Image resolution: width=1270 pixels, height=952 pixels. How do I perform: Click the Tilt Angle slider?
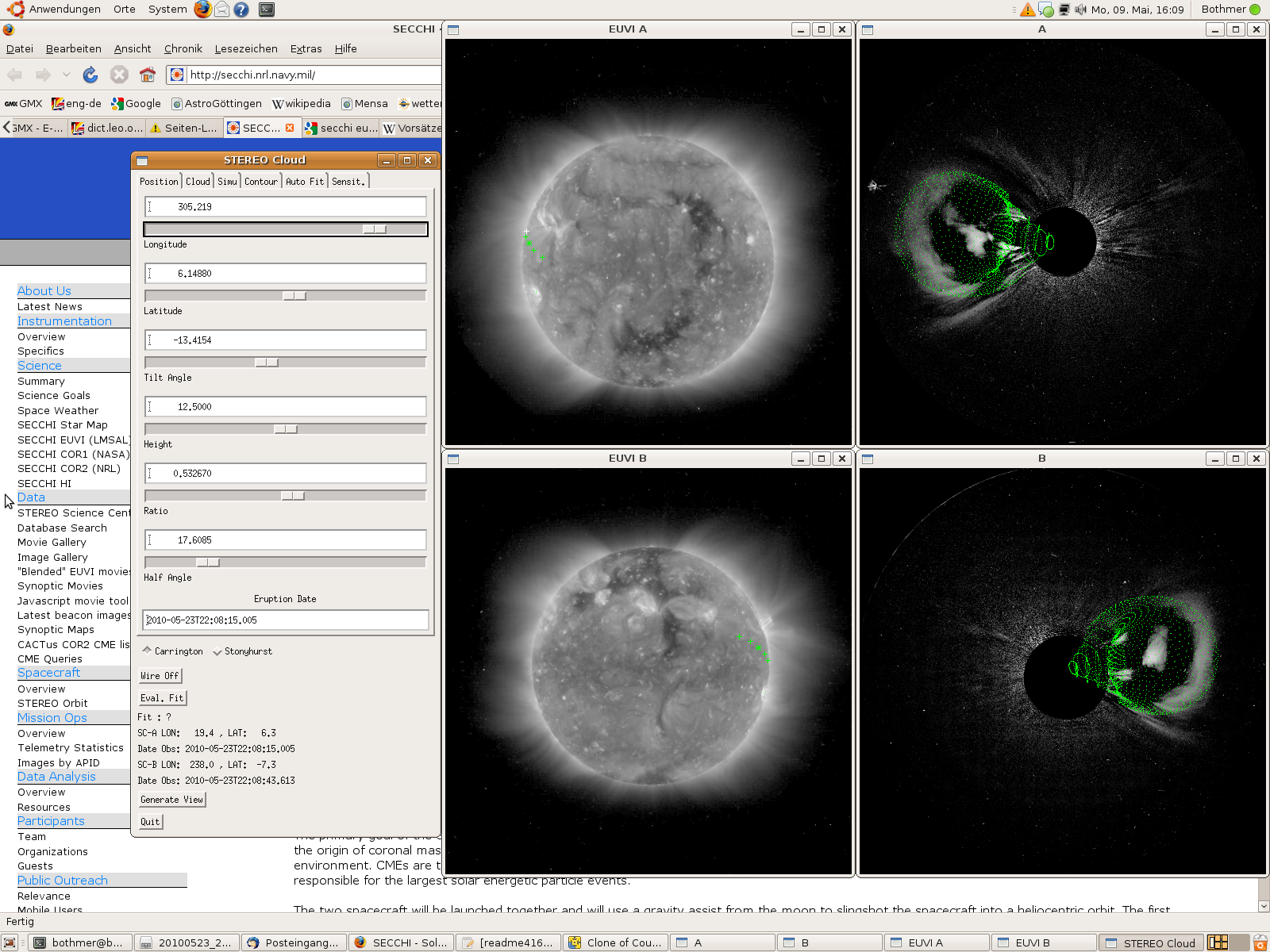pyautogui.click(x=286, y=363)
